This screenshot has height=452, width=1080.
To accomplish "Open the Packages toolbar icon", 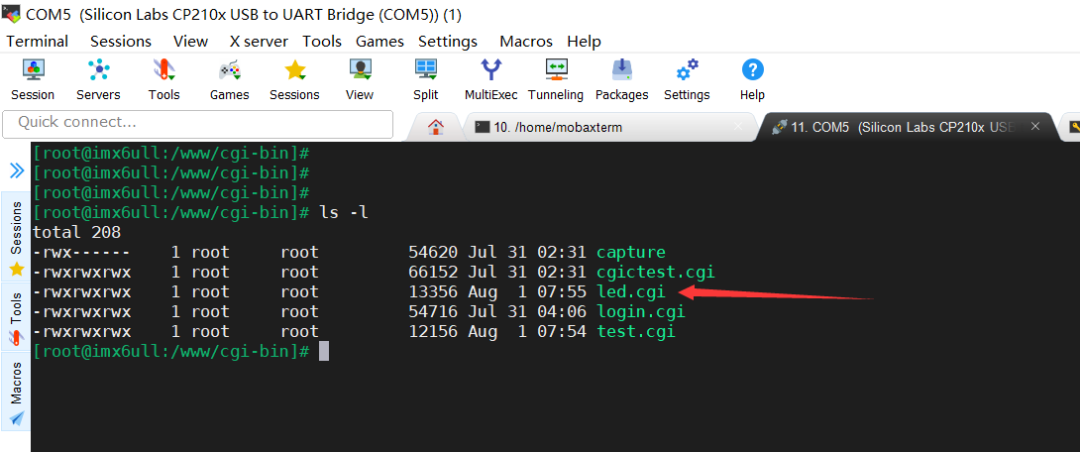I will click(621, 71).
